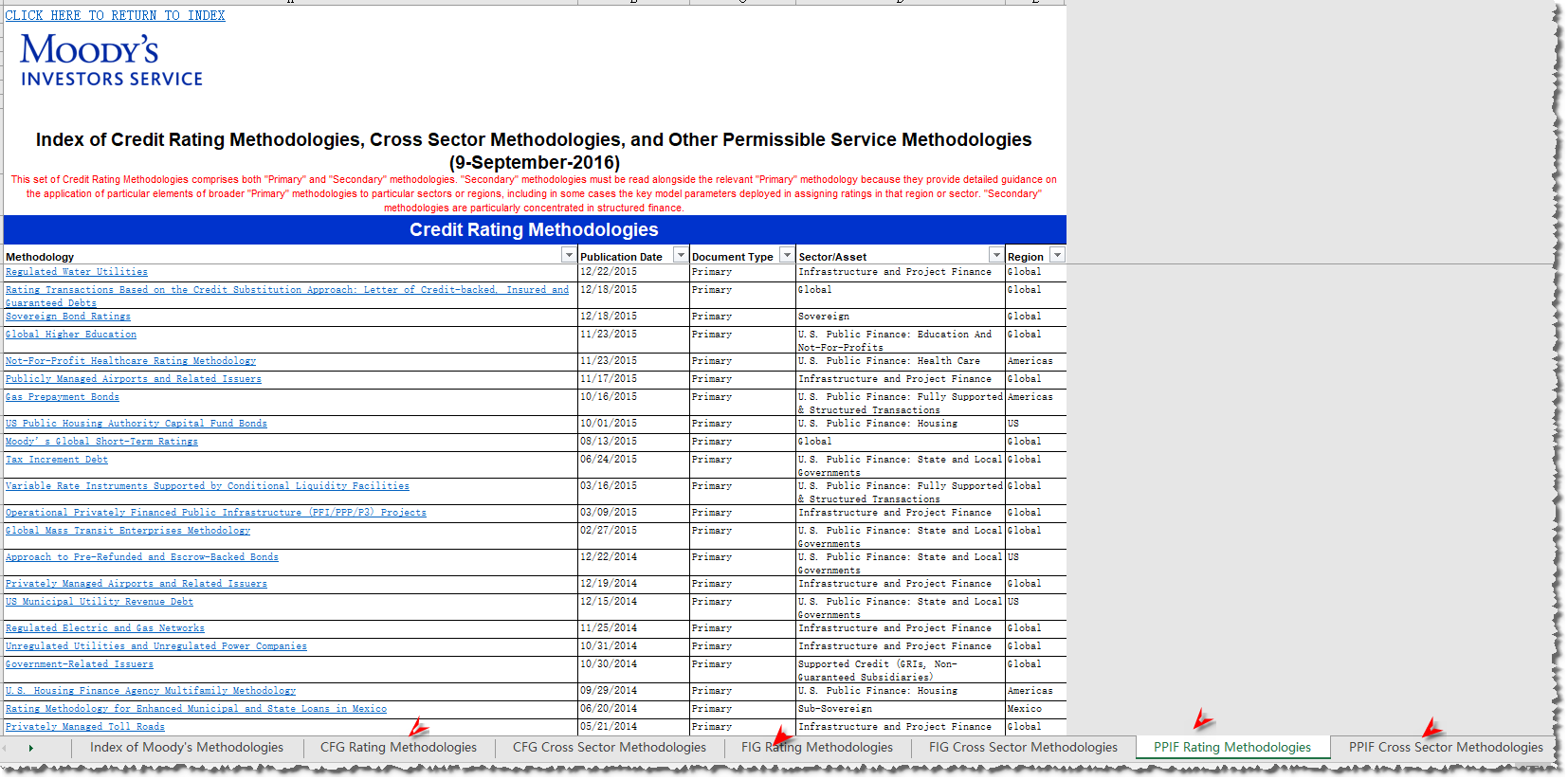Viewport: 1568px width, 780px height.
Task: Open the Methodology column filter dropdown
Action: pyautogui.click(x=569, y=255)
